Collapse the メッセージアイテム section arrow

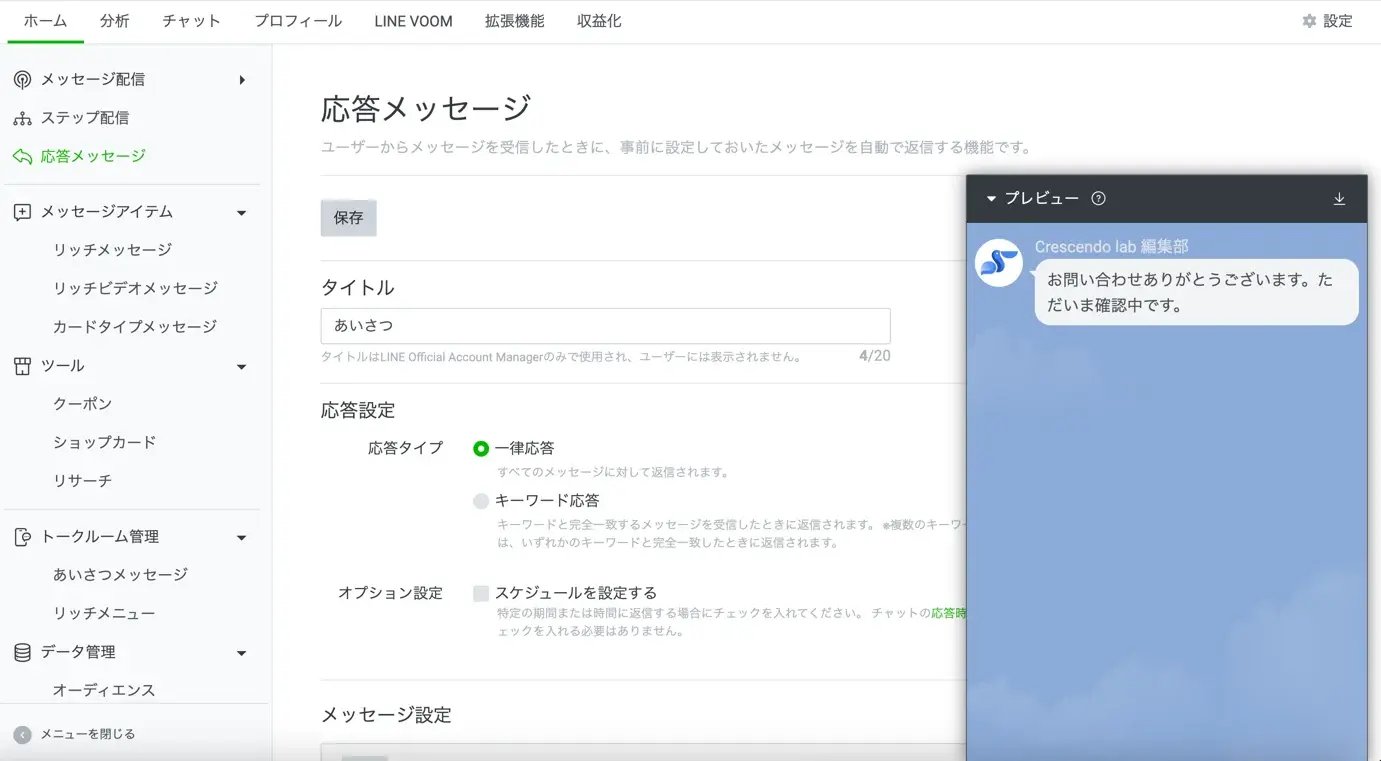pyautogui.click(x=241, y=213)
